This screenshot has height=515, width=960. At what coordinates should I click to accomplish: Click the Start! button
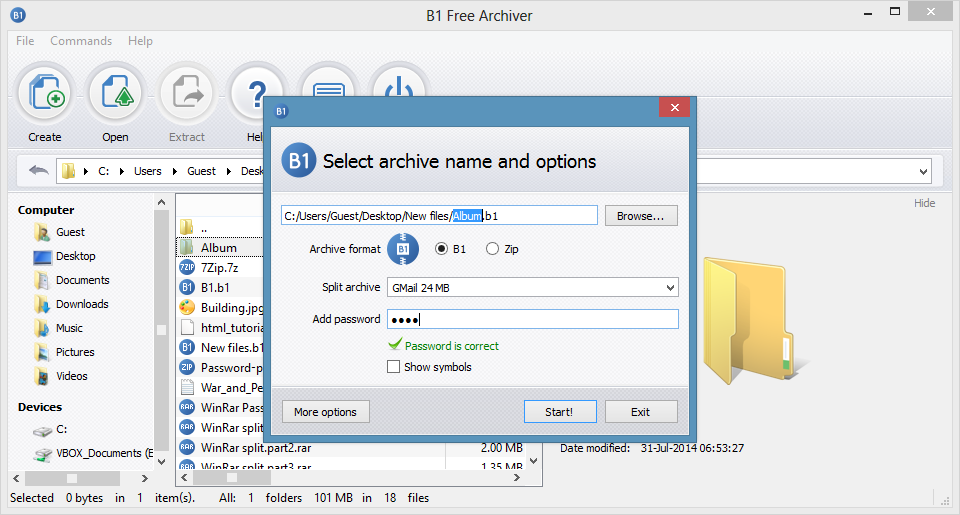pyautogui.click(x=560, y=412)
